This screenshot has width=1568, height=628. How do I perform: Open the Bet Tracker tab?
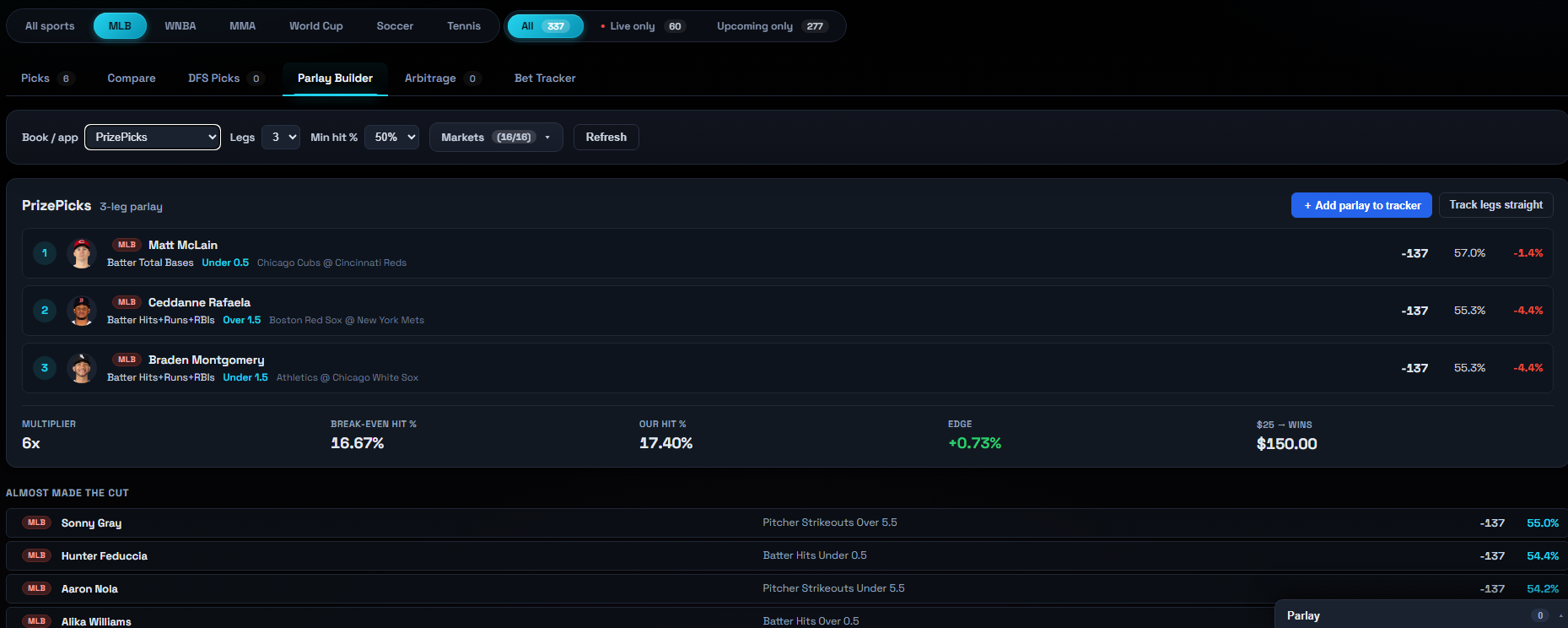(545, 78)
